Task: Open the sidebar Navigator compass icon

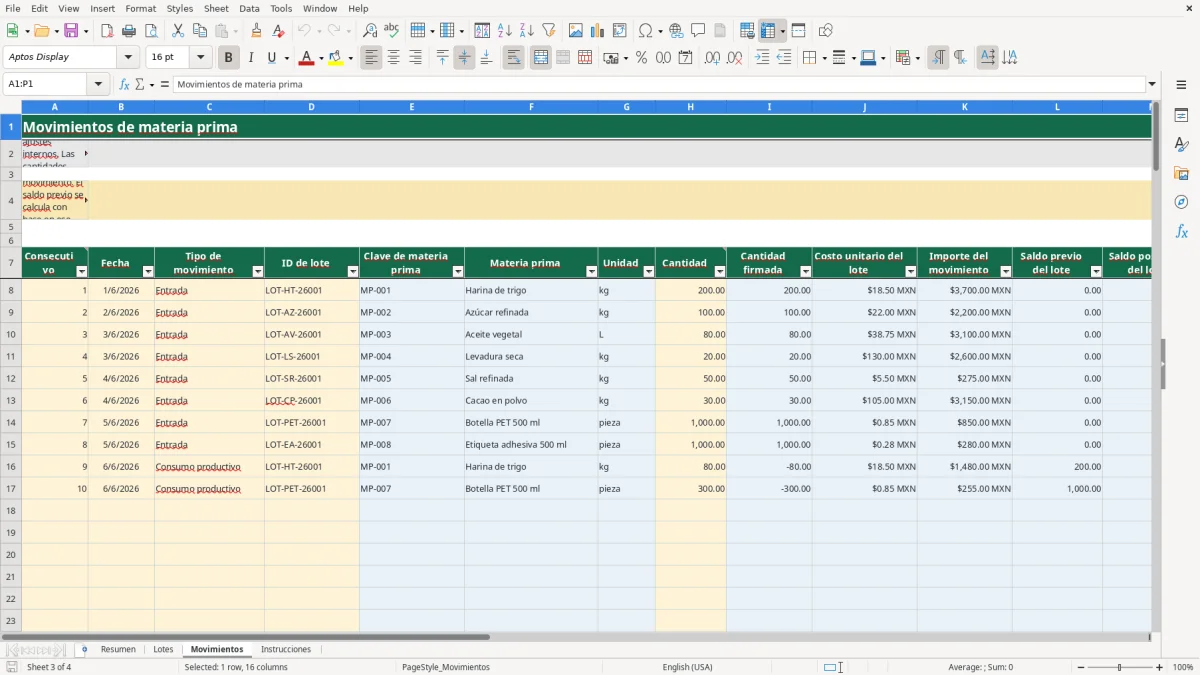Action: pos(1181,202)
